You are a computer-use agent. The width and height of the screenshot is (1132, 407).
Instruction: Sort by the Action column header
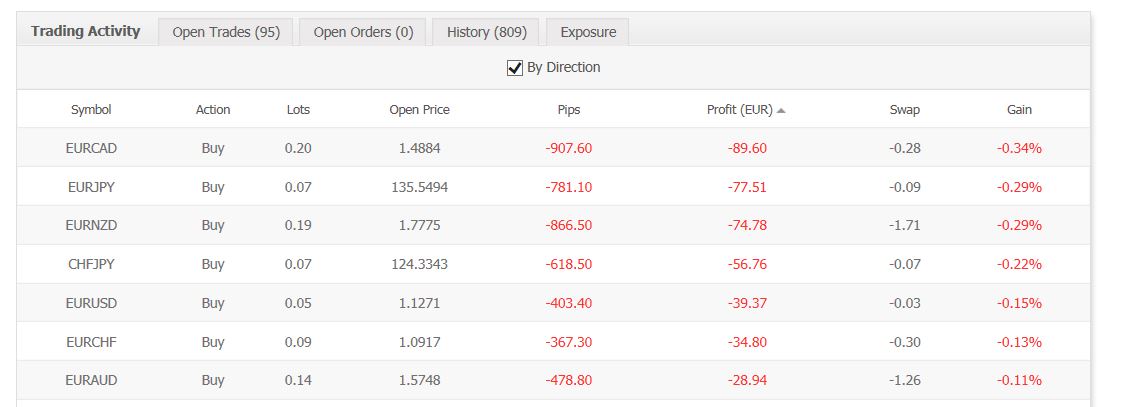point(213,110)
